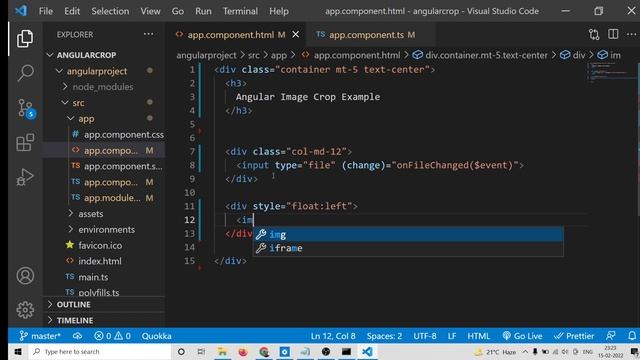Select iframe autocomplete suggestion
The height and width of the screenshot is (360, 640).
pos(408,248)
